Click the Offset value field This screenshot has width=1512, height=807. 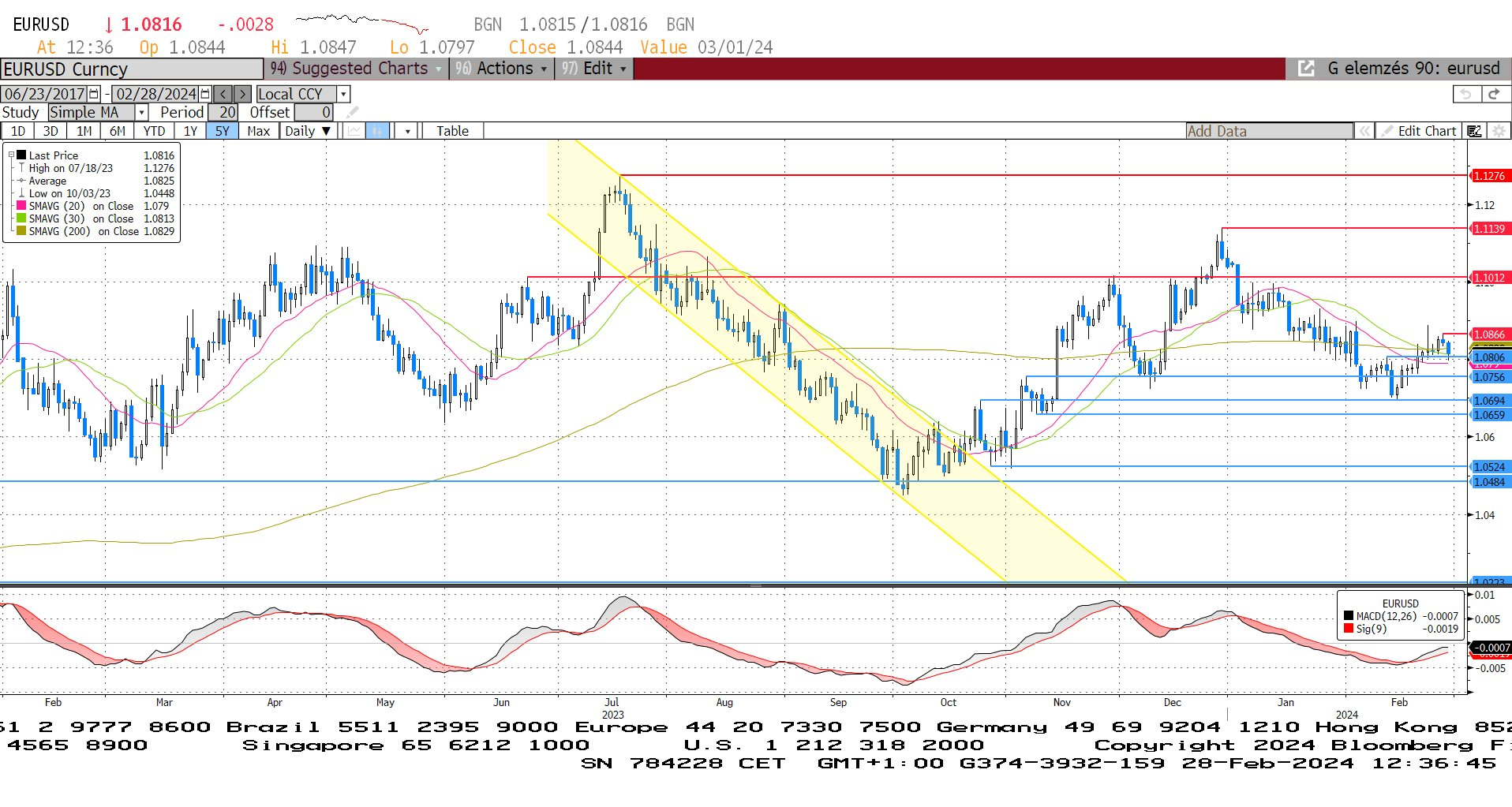click(313, 112)
